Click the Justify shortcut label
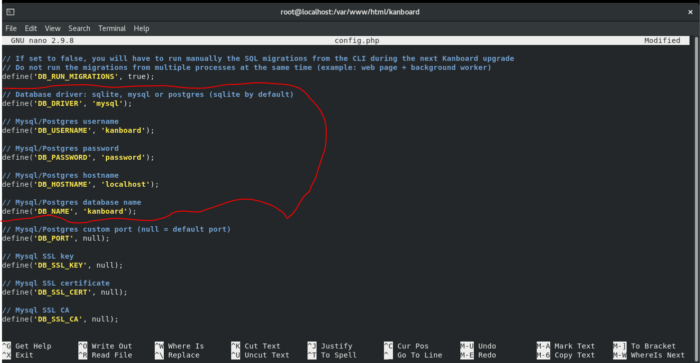Screen dimensions: 700x363 (x=337, y=346)
